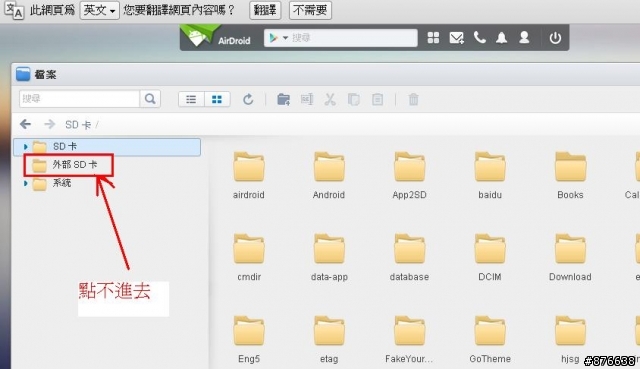Click the AirDroid logo

coord(216,37)
